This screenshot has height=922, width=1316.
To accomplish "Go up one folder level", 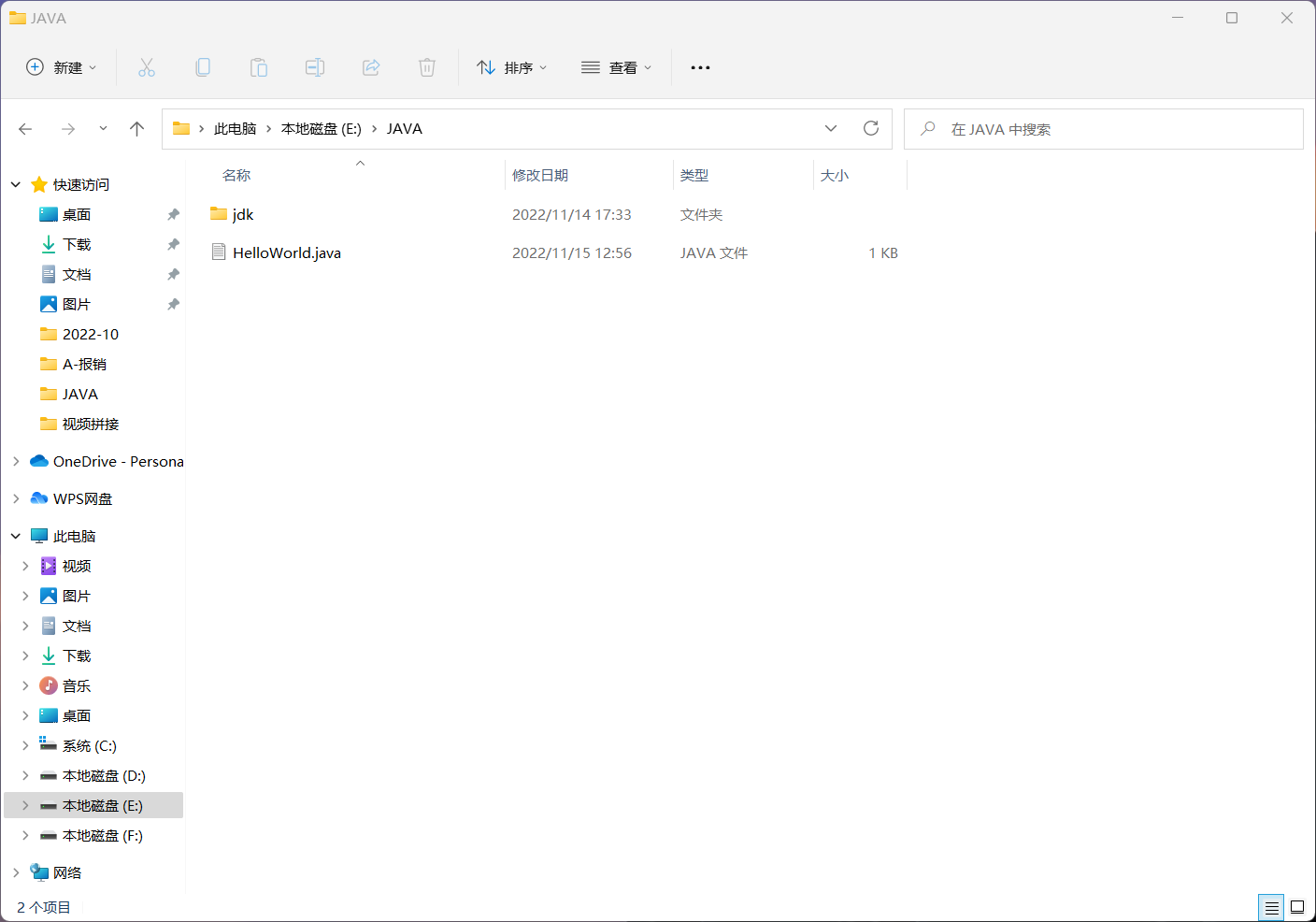I will tap(137, 129).
